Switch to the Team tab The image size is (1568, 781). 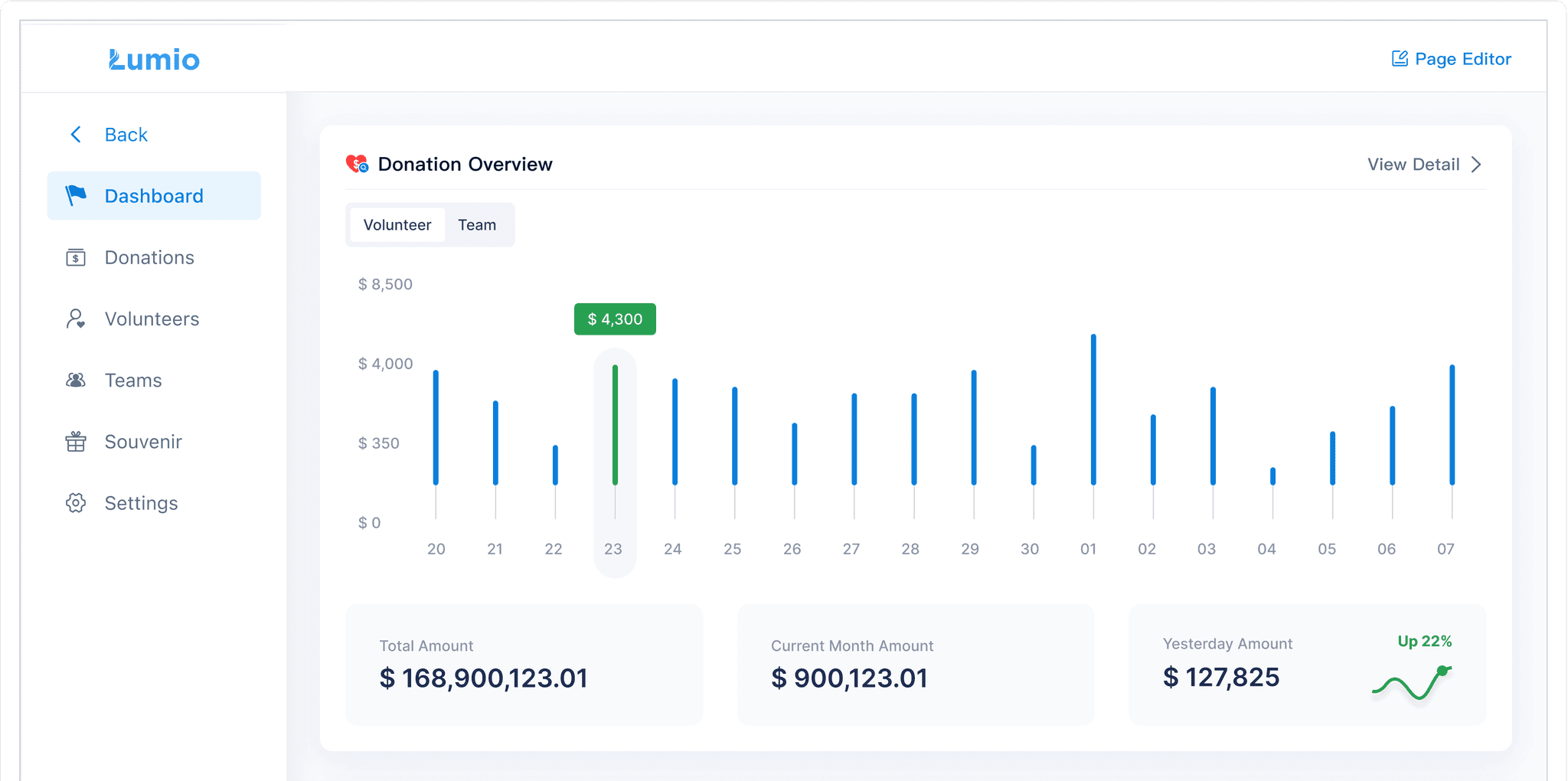tap(477, 225)
